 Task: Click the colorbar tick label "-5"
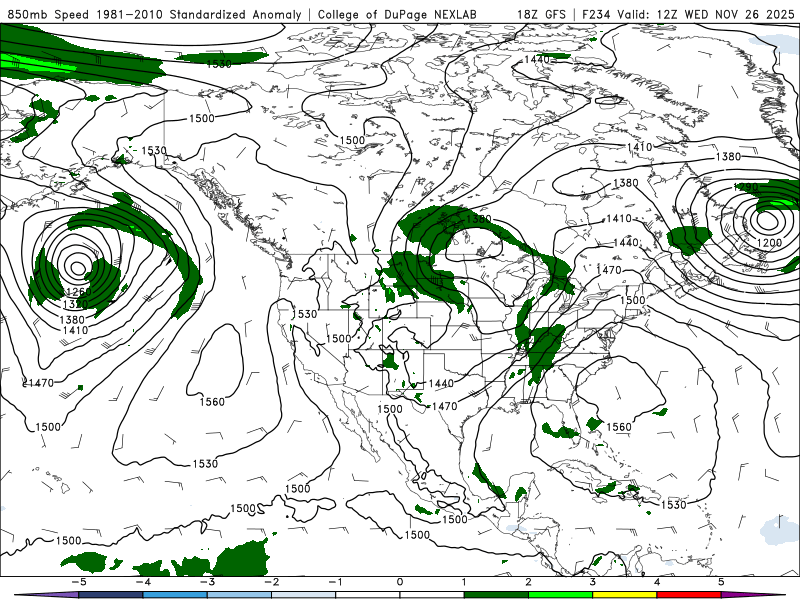78,582
